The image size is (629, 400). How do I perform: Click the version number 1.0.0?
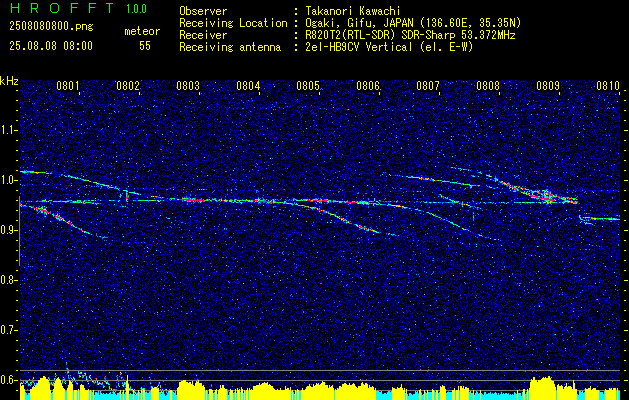[x=136, y=9]
